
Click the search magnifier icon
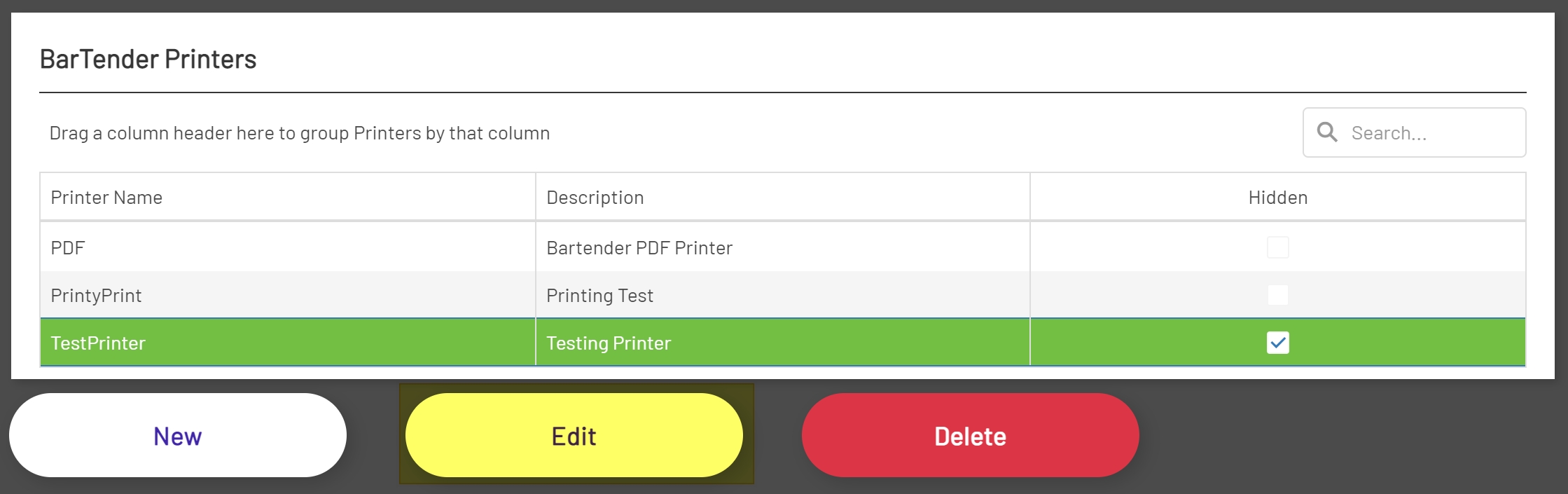pos(1328,132)
